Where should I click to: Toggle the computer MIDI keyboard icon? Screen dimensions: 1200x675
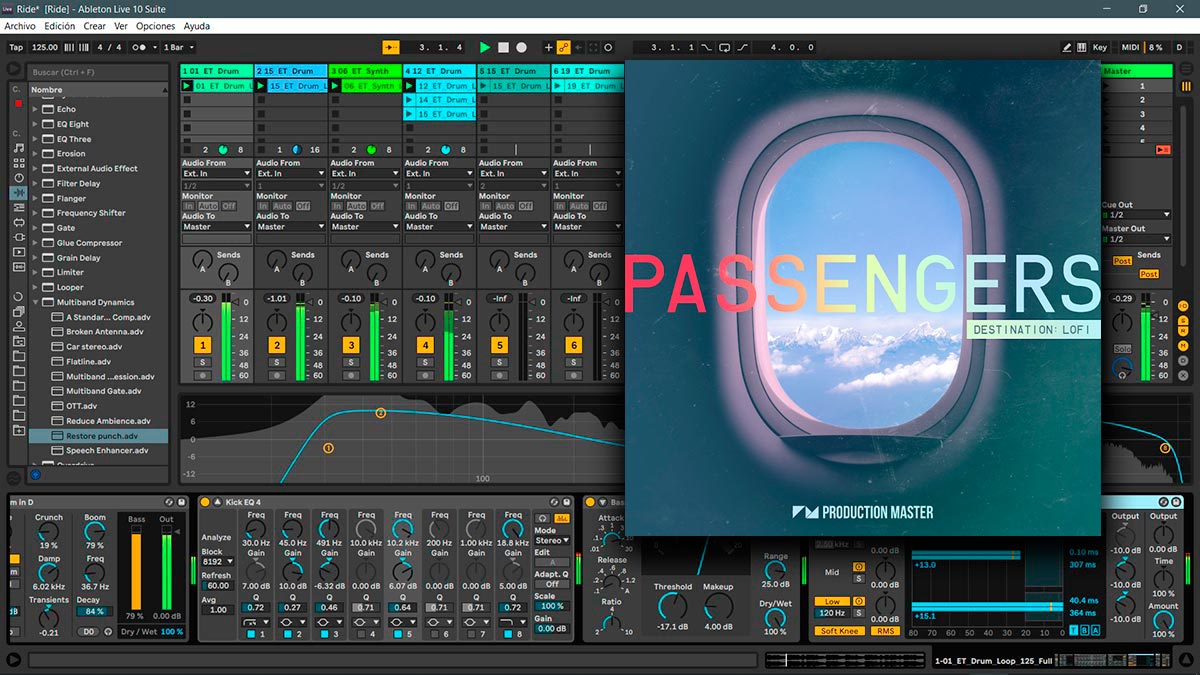[1081, 47]
